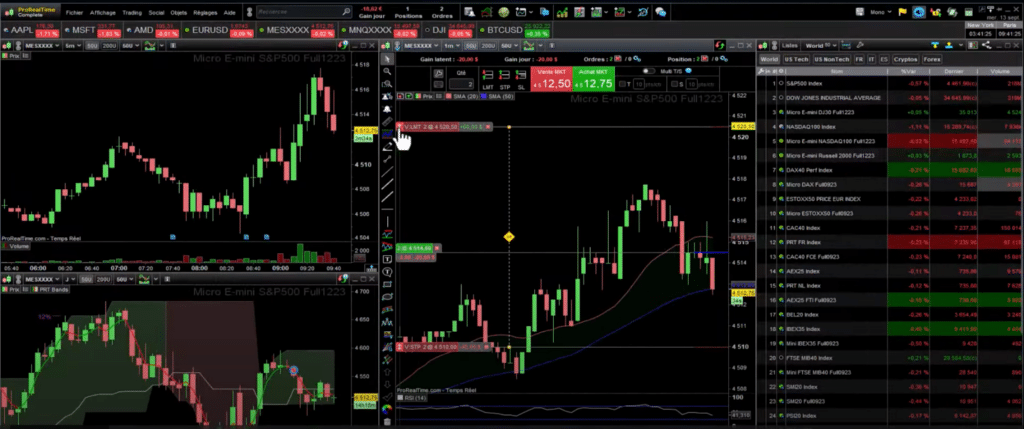Click the Recherche search field
The image size is (1024, 429).
(x=304, y=12)
